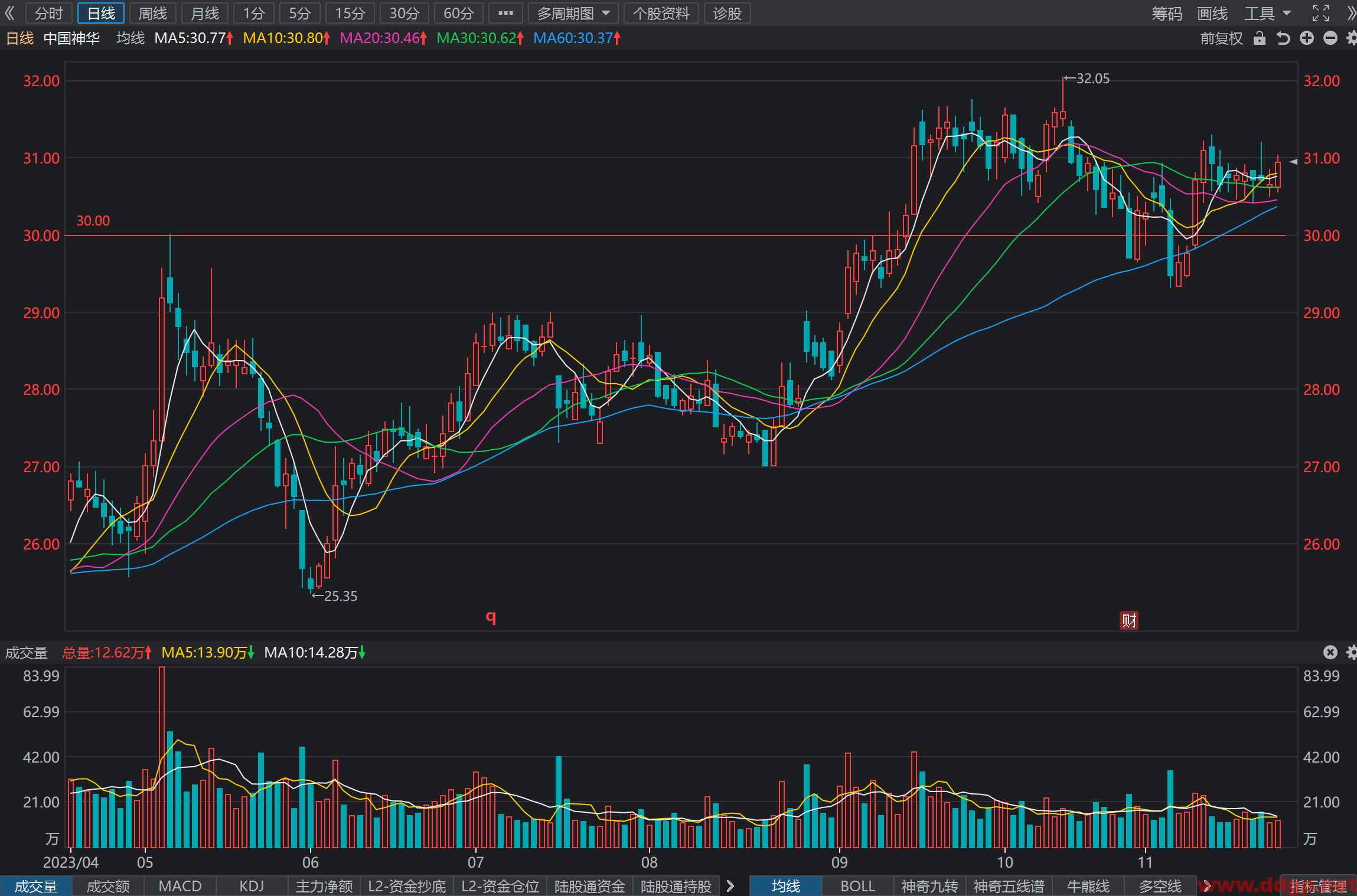Zoom out with the minus circle icon
This screenshot has width=1357, height=896.
click(x=1330, y=38)
